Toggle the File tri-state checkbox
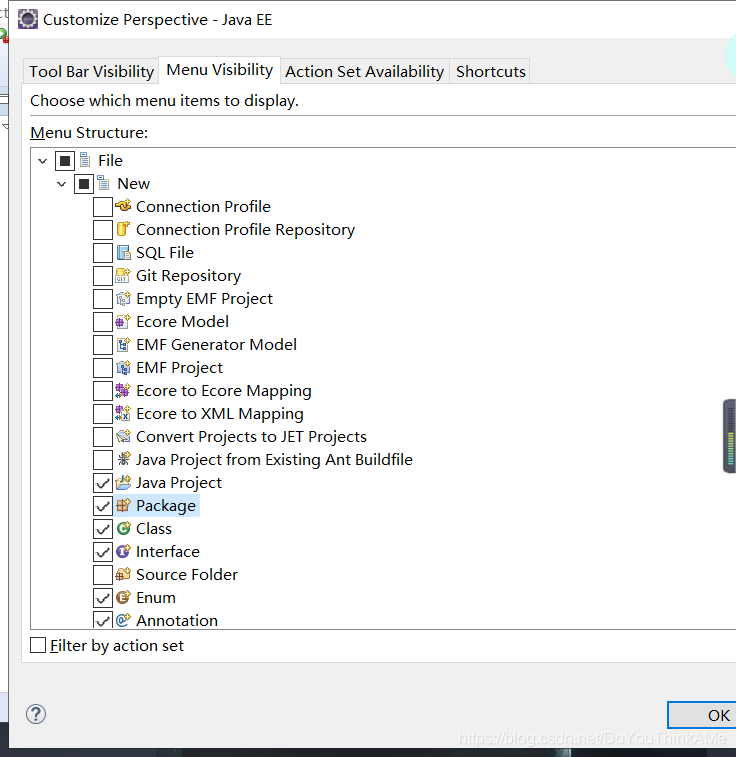The image size is (736, 757). point(65,161)
